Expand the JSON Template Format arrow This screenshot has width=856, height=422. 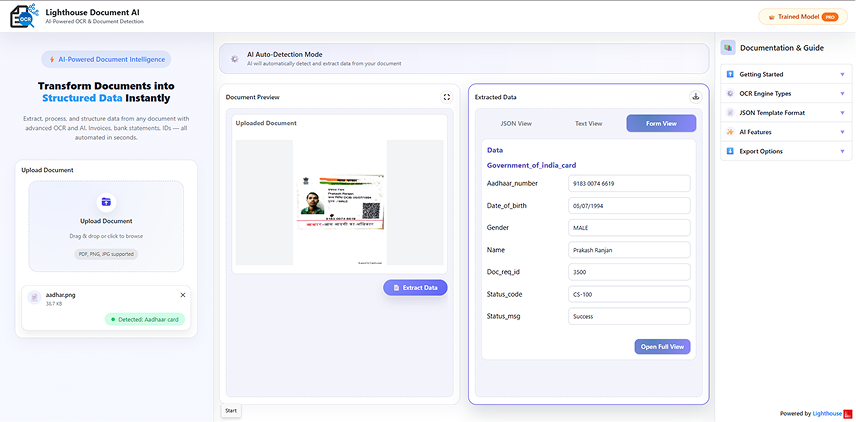coord(842,113)
